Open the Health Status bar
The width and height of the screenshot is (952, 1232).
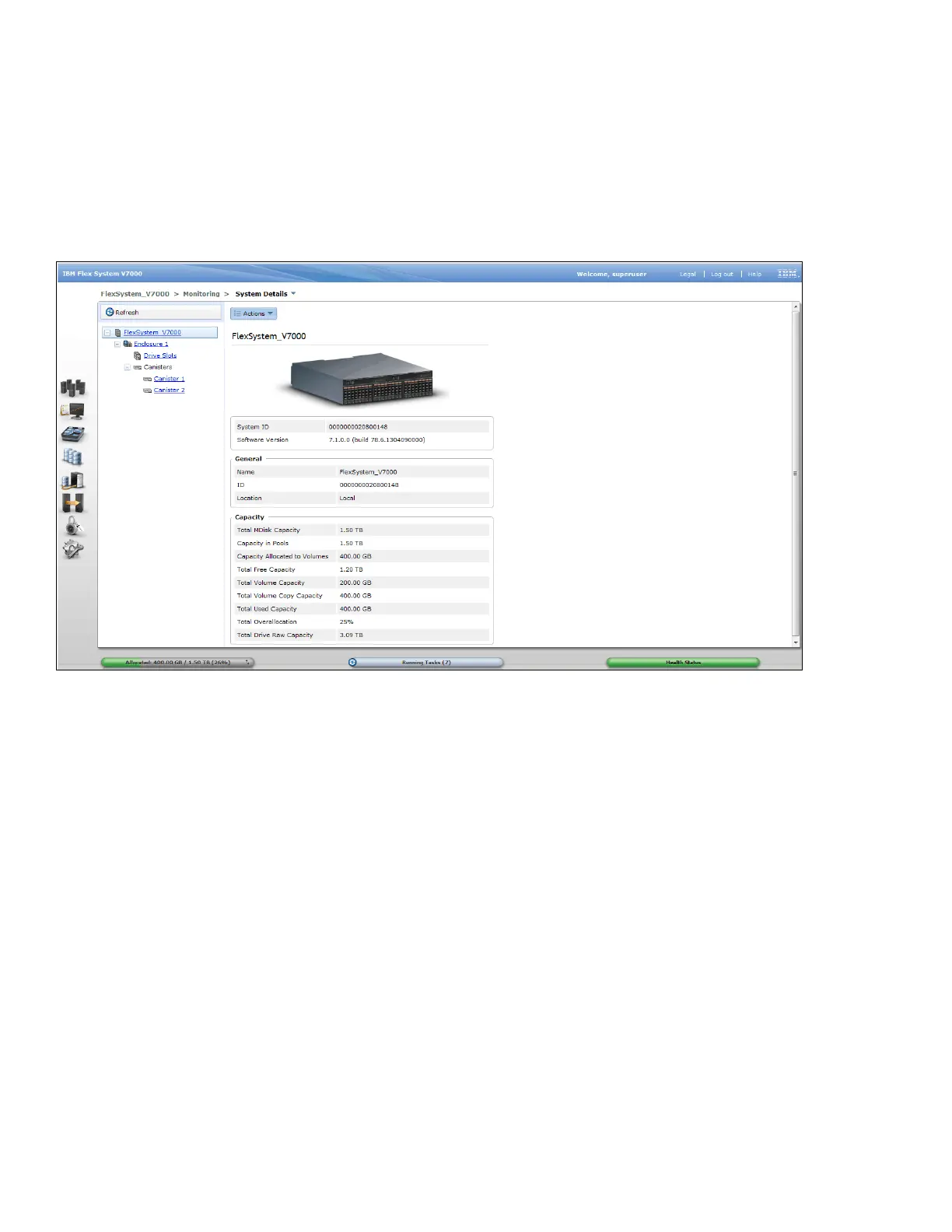point(683,663)
